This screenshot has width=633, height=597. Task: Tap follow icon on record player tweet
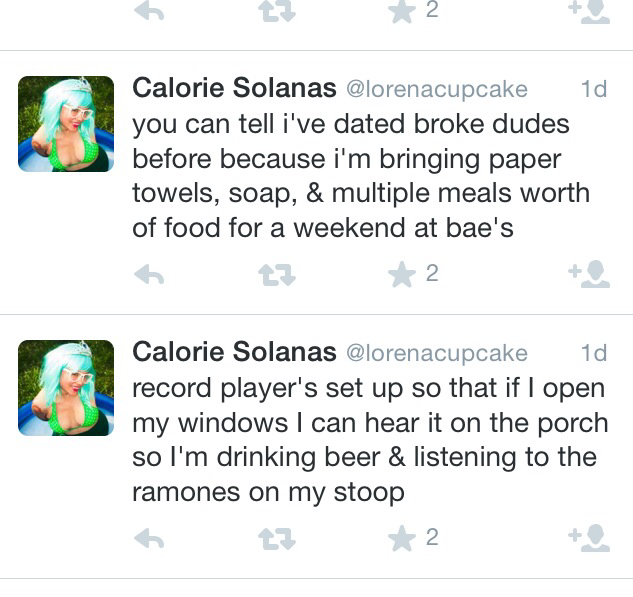coord(589,538)
